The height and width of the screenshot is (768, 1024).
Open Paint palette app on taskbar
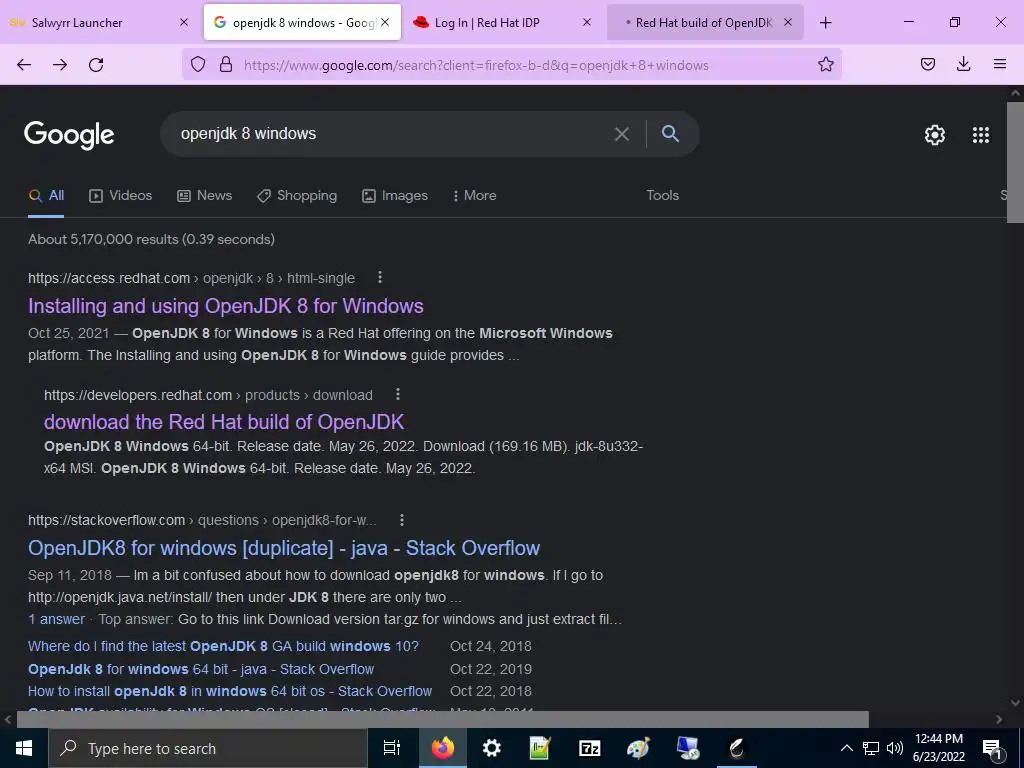click(638, 748)
